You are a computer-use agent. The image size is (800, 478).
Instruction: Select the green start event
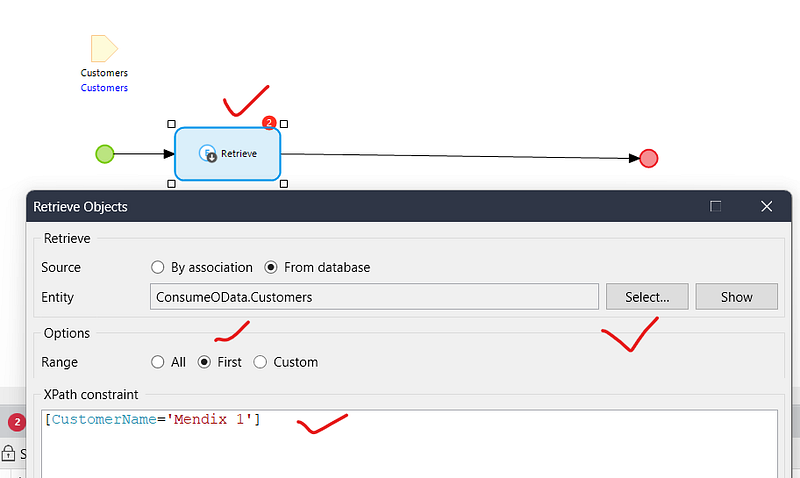tap(104, 154)
